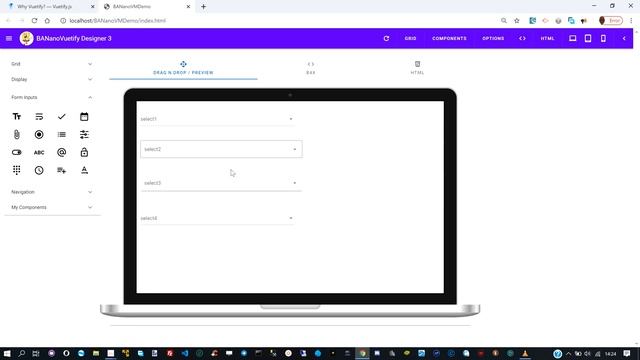640x360 pixels.
Task: Open Windows taskbar search
Action: pos(22,353)
